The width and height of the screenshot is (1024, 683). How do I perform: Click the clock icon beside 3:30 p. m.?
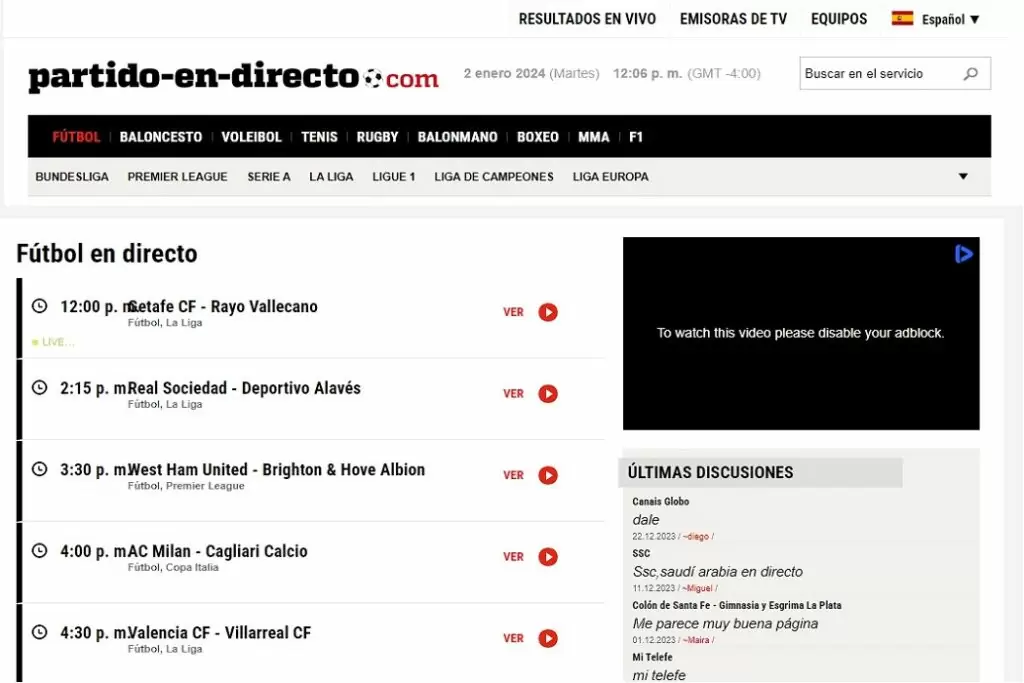[x=40, y=469]
